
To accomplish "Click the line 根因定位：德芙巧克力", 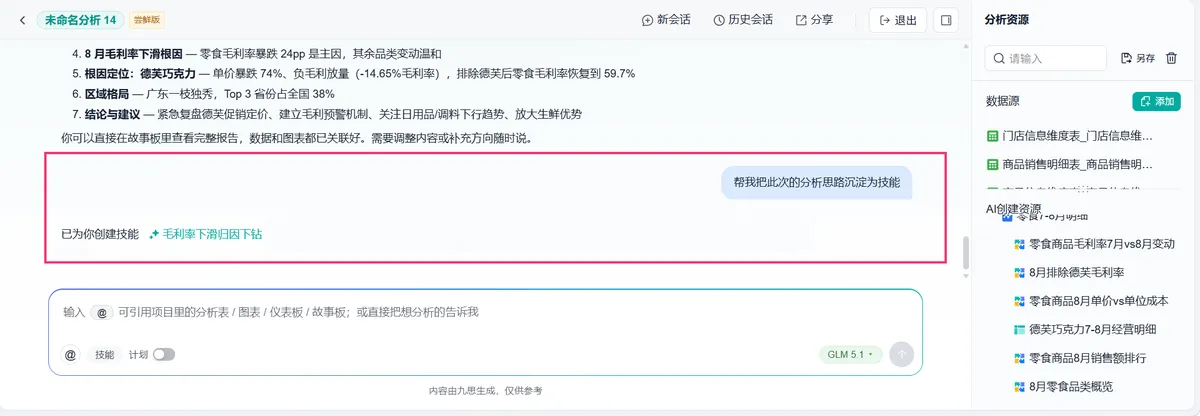I will point(359,74).
